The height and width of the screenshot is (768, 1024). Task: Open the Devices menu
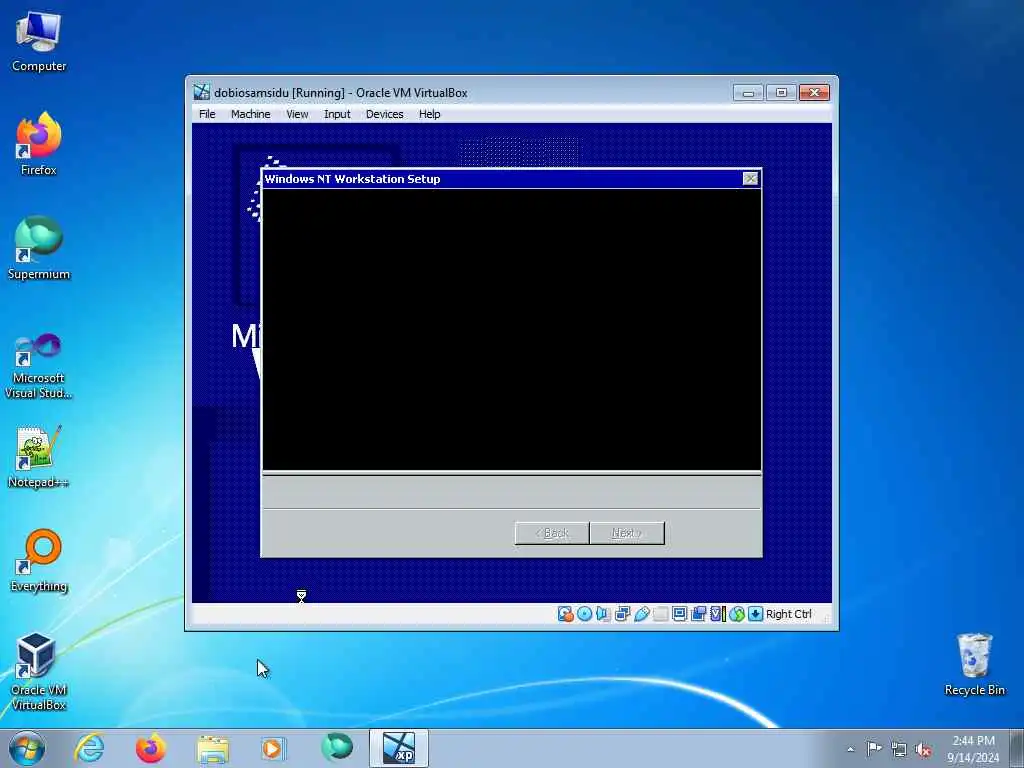384,114
